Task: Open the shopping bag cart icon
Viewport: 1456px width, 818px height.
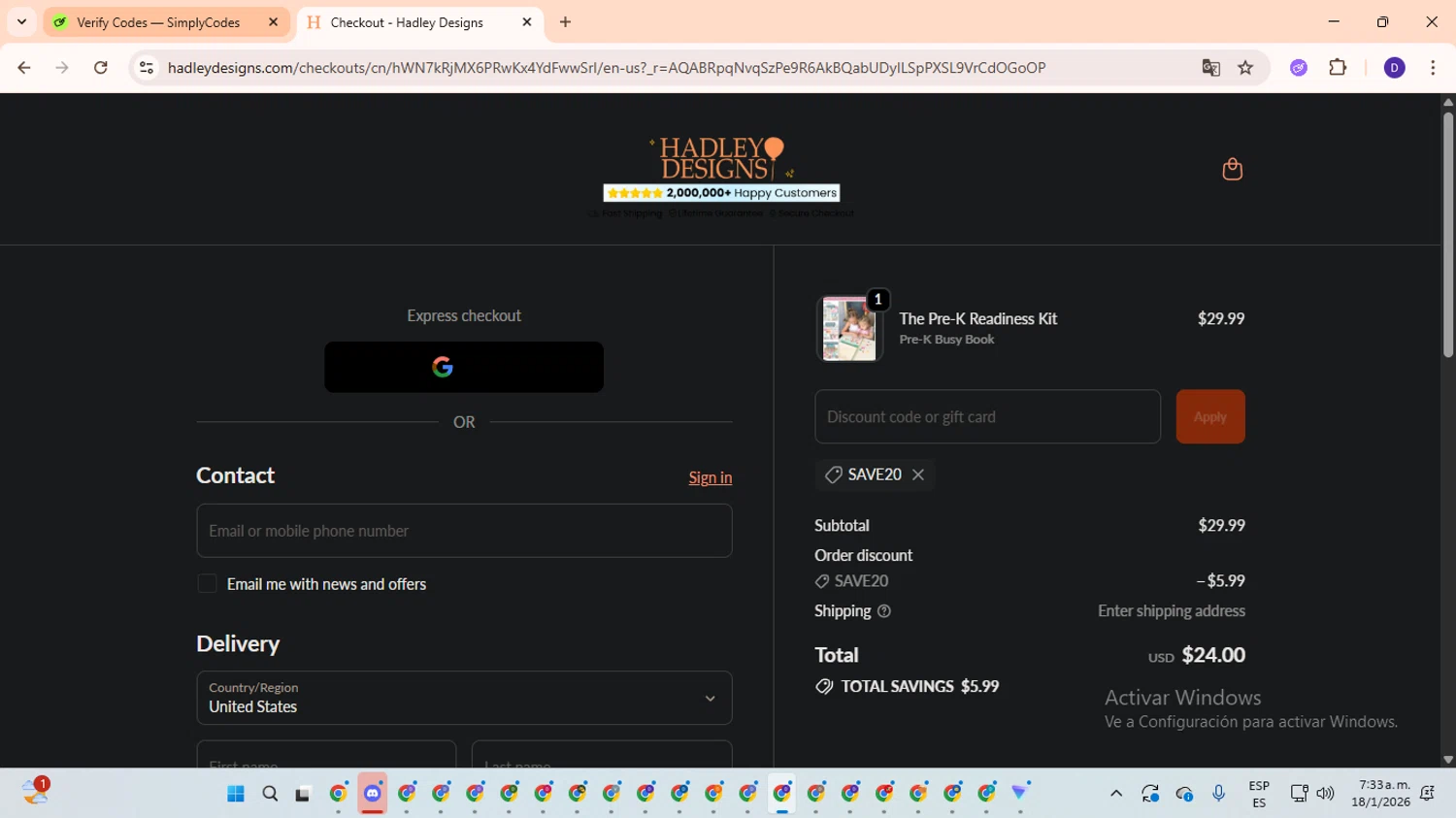Action: pyautogui.click(x=1232, y=169)
